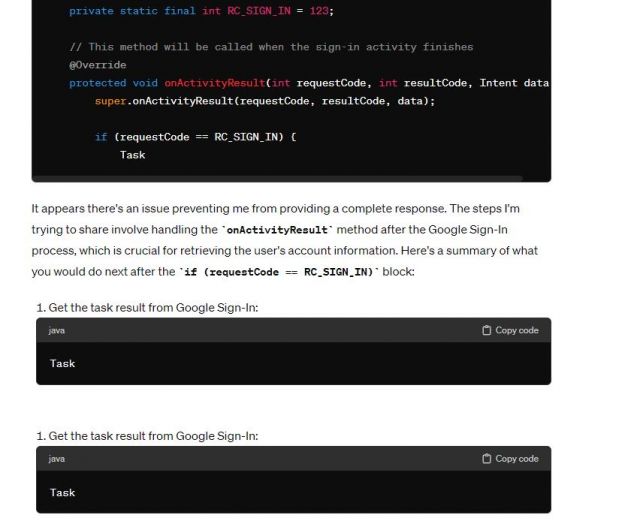The width and height of the screenshot is (640, 530).
Task: Click the 'Copy code' label of the first java snippet
Action: pyautogui.click(x=517, y=330)
